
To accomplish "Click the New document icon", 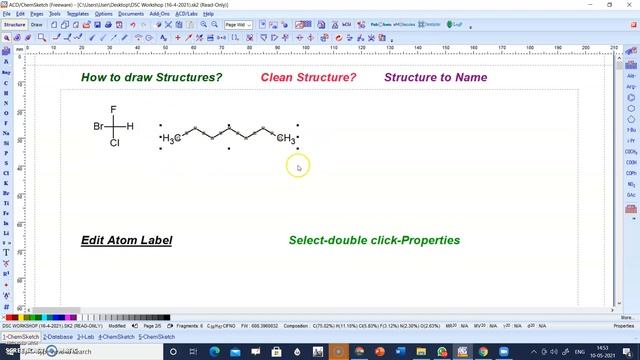I will (x=54, y=25).
